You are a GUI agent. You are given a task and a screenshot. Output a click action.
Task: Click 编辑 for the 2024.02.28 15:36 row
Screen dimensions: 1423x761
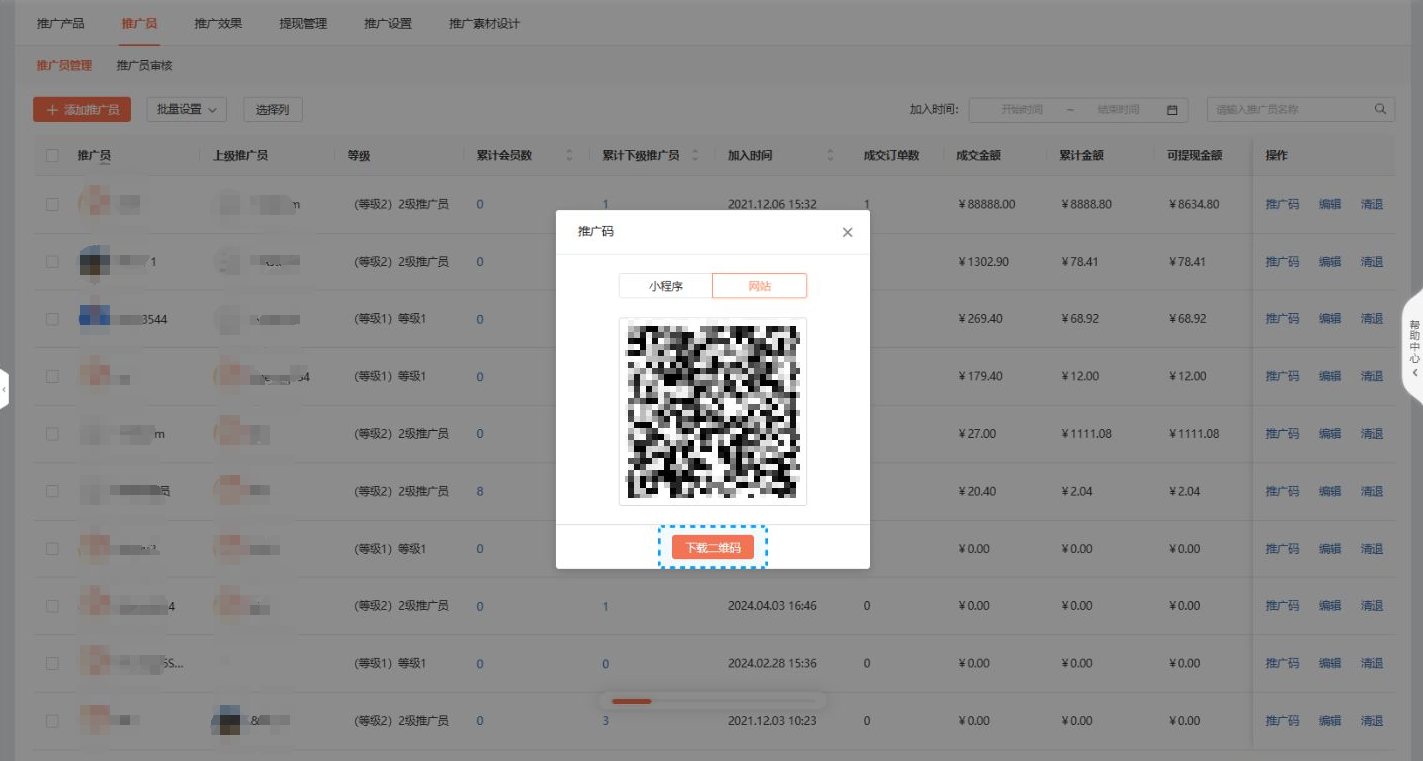coord(1330,664)
